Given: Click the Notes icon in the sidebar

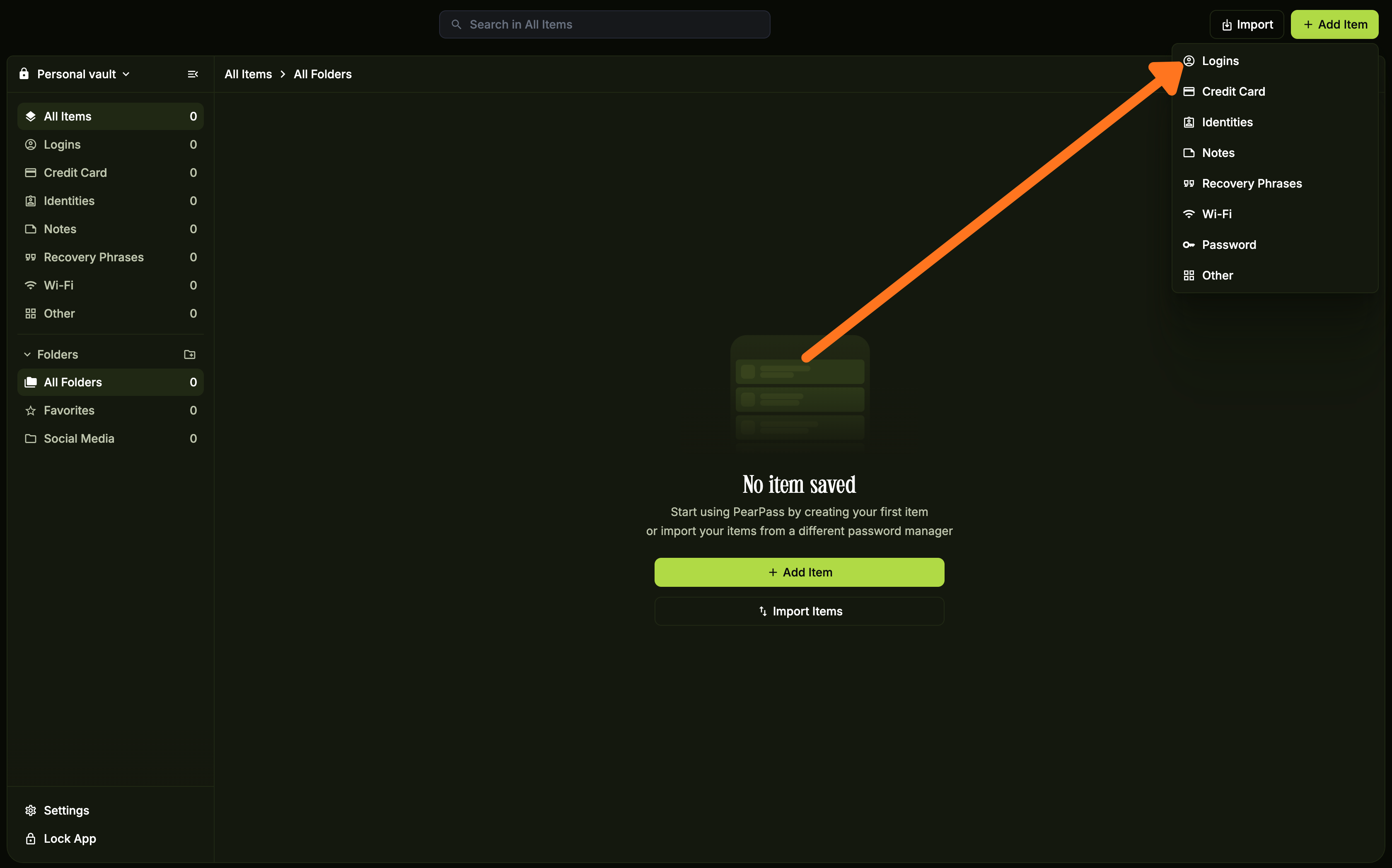Looking at the screenshot, I should click(30, 229).
